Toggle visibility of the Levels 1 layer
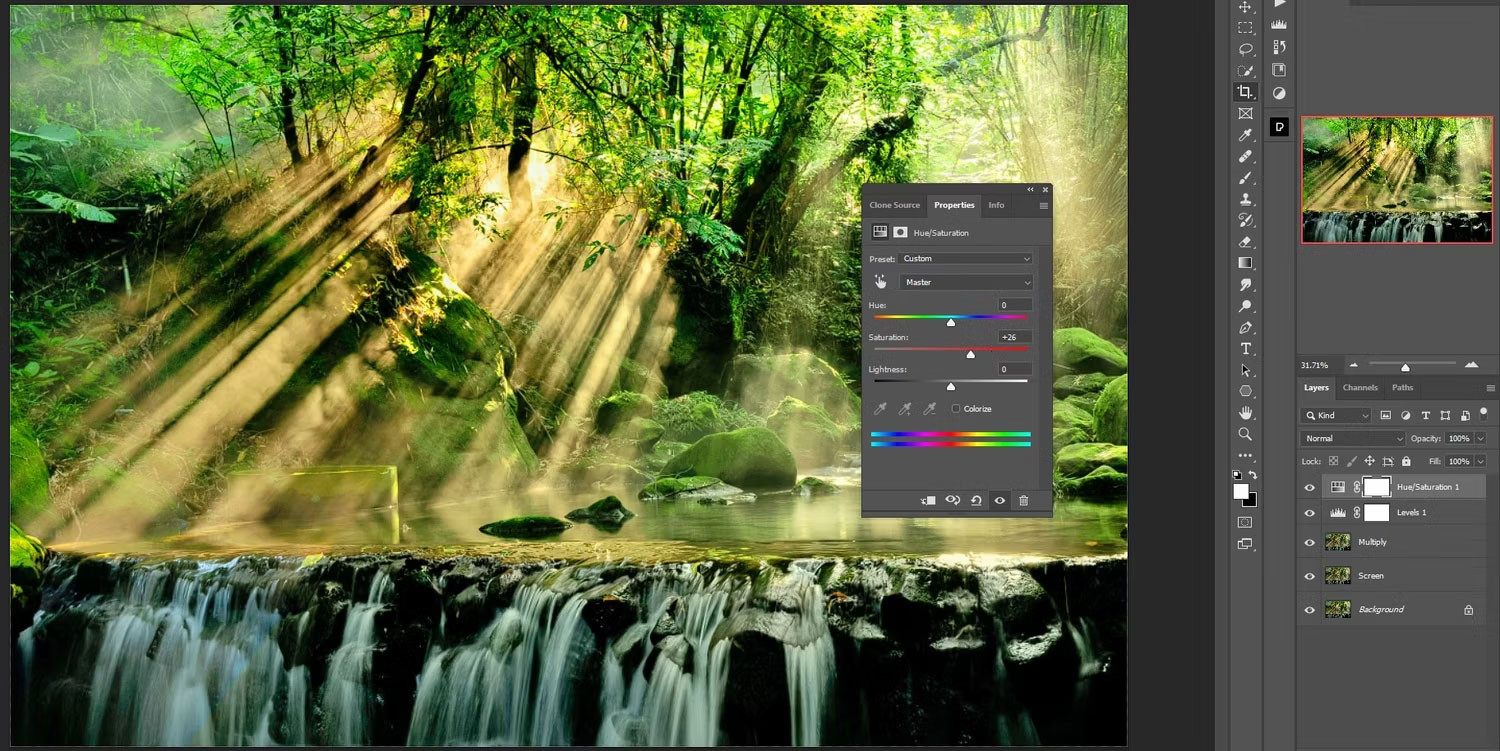The height and width of the screenshot is (751, 1500). (x=1309, y=513)
